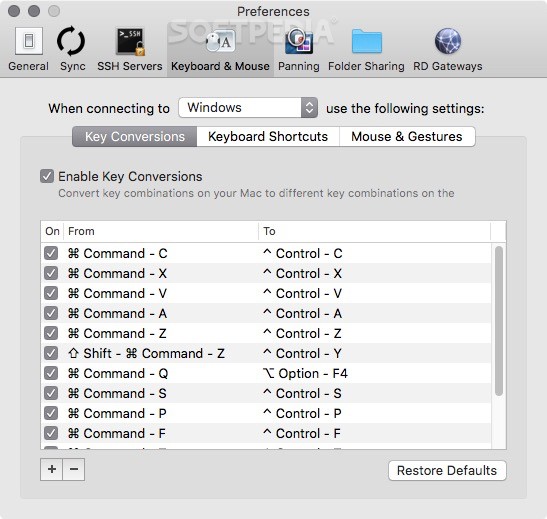Image resolution: width=547 pixels, height=519 pixels.
Task: Click the conversions list scrollbar
Action: 499,321
